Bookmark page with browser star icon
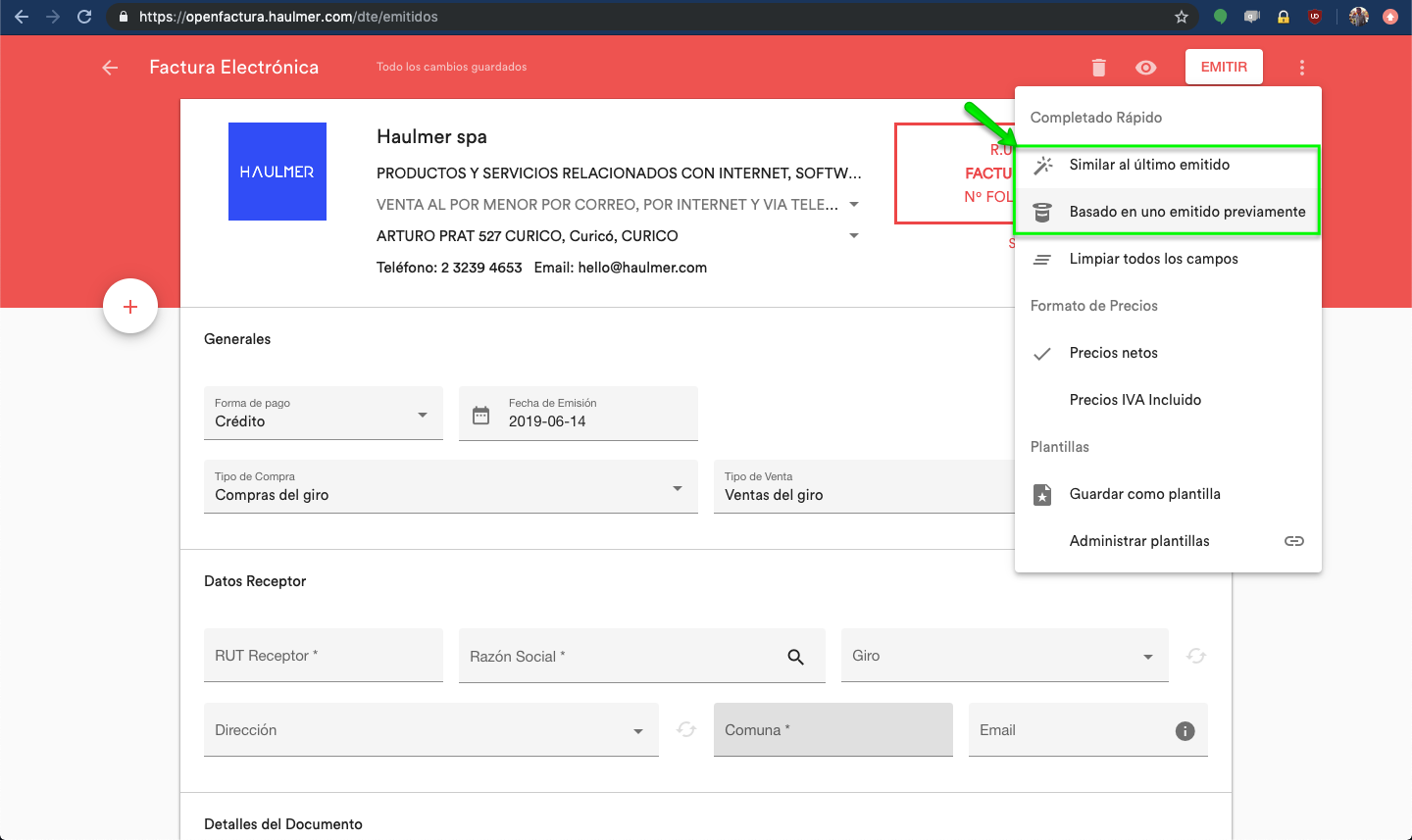This screenshot has height=840, width=1412. (x=1182, y=17)
